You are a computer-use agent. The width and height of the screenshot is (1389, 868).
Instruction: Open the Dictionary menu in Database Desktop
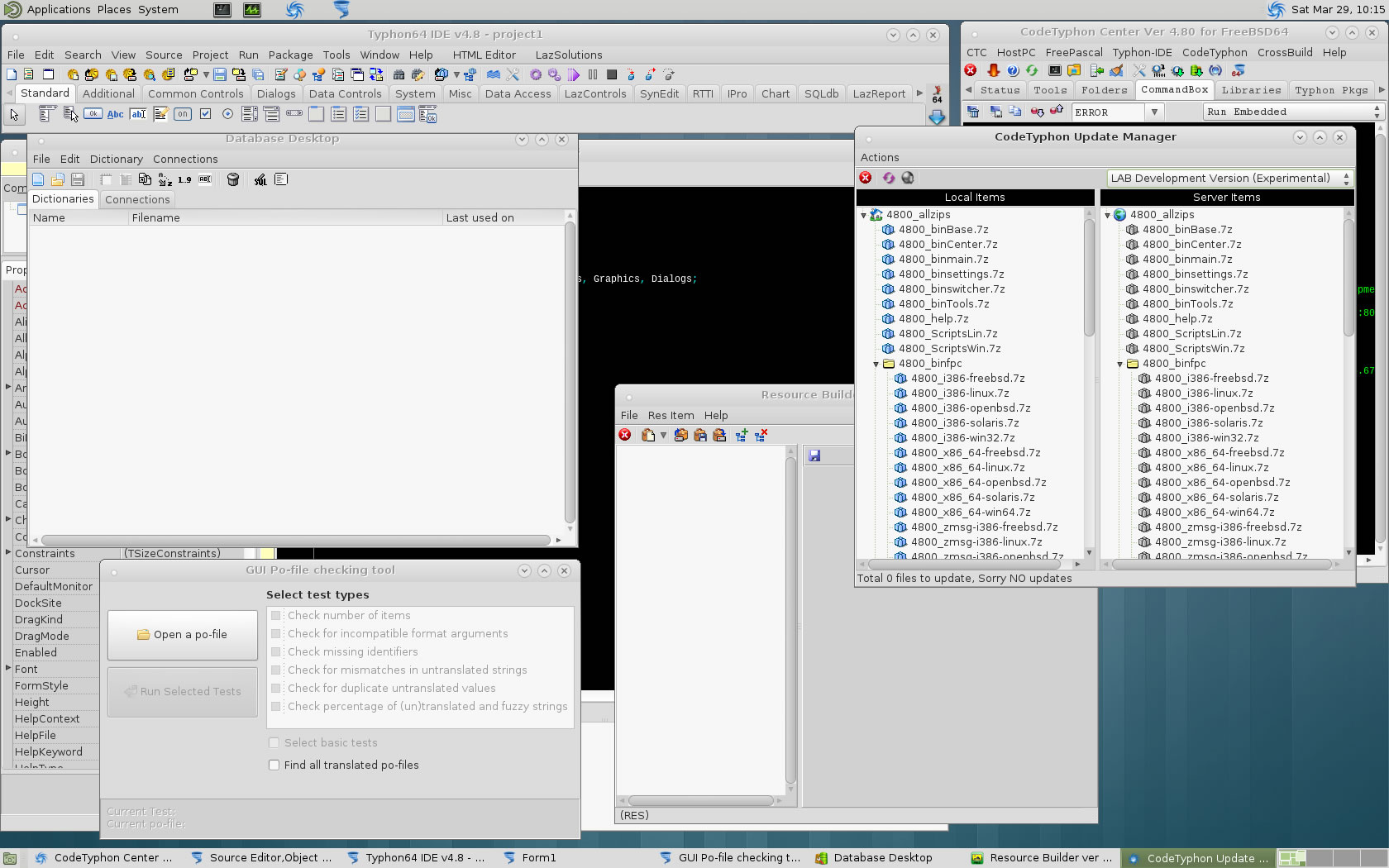coord(116,159)
